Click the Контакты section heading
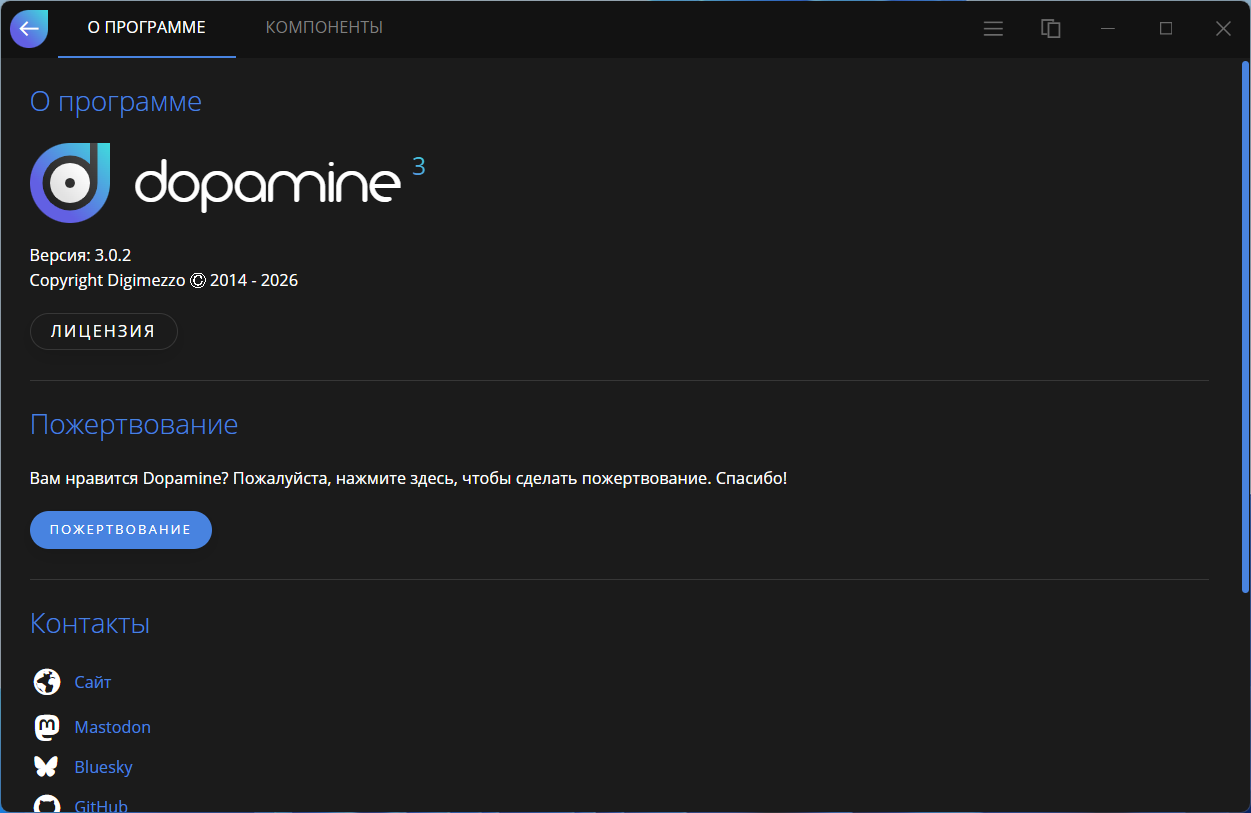The height and width of the screenshot is (813, 1251). 90,623
